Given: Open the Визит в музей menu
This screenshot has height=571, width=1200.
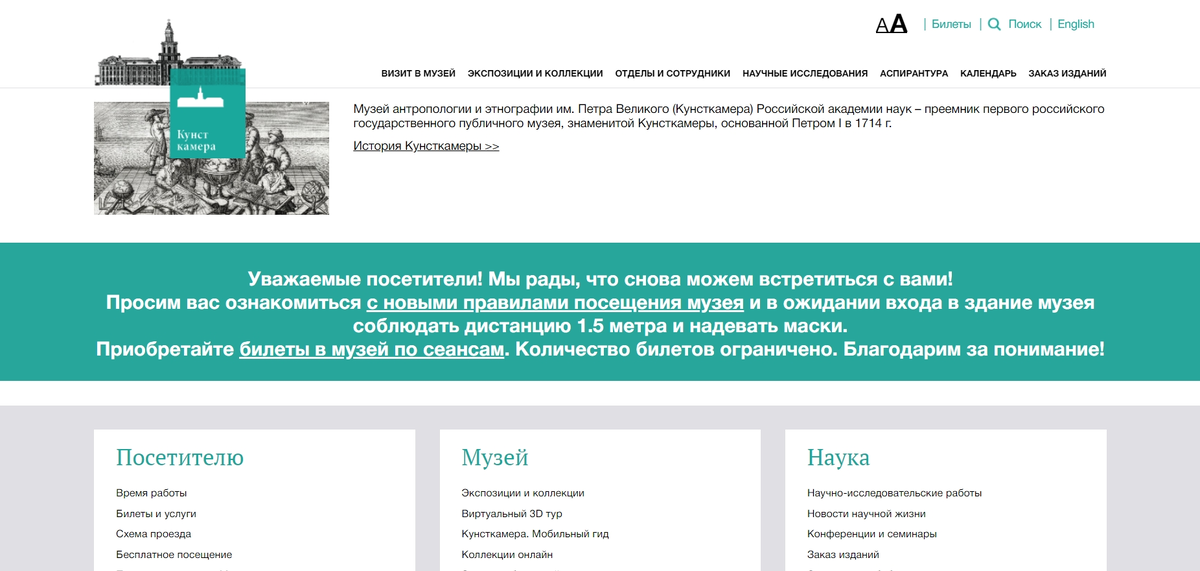Looking at the screenshot, I should [418, 73].
